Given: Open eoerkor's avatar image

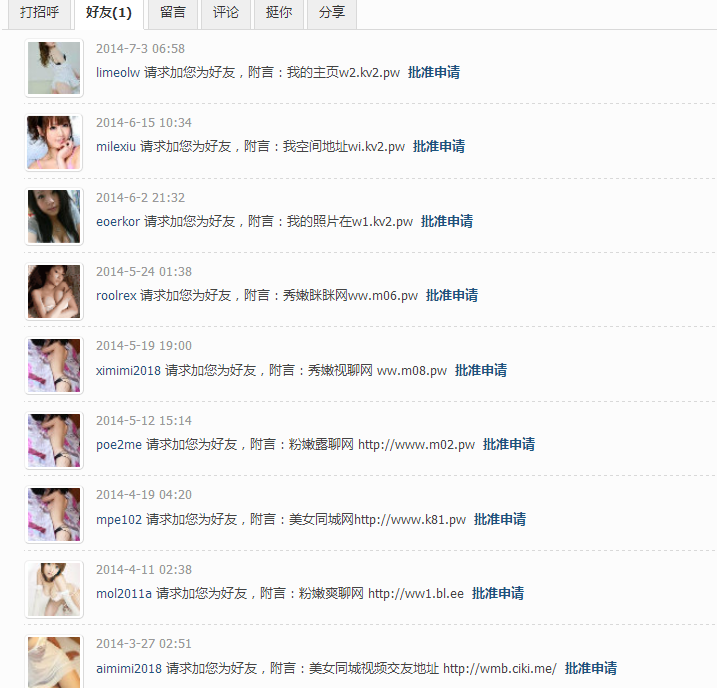Looking at the screenshot, I should [x=54, y=217].
